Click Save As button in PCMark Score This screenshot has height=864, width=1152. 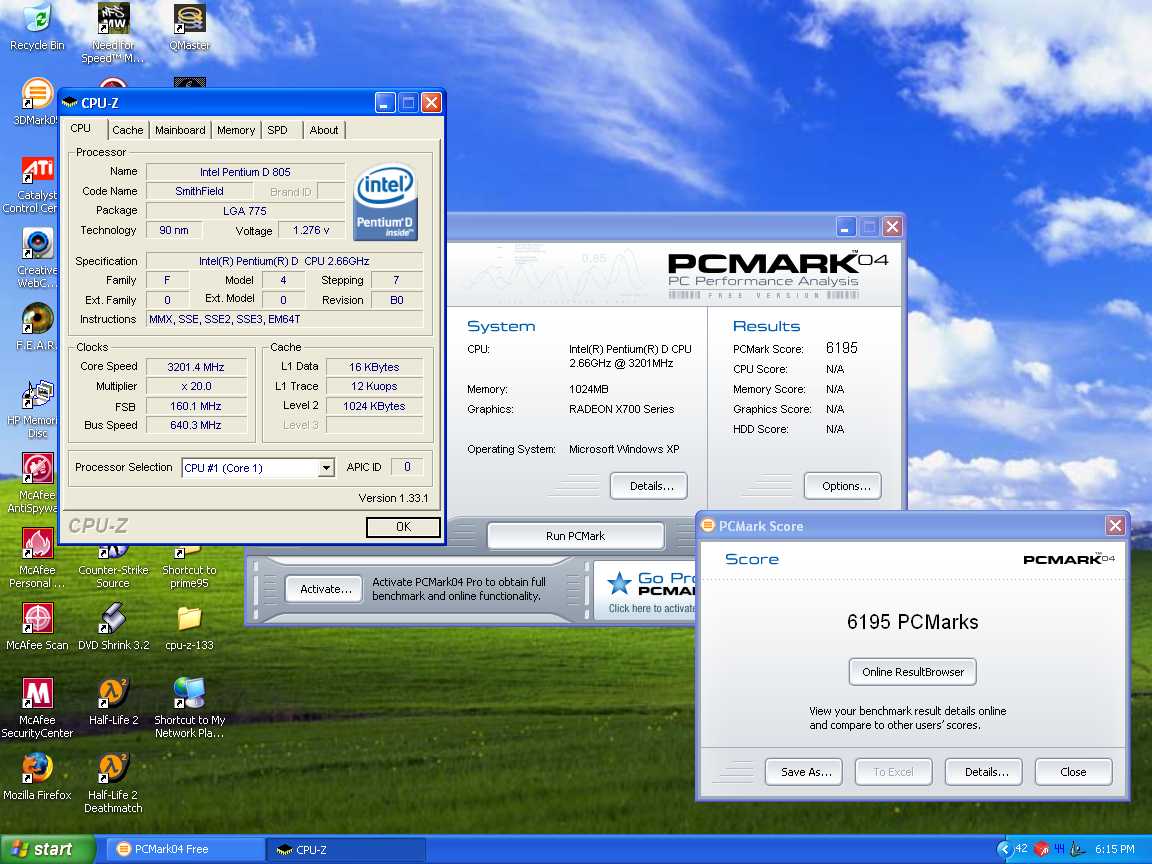coord(806,772)
